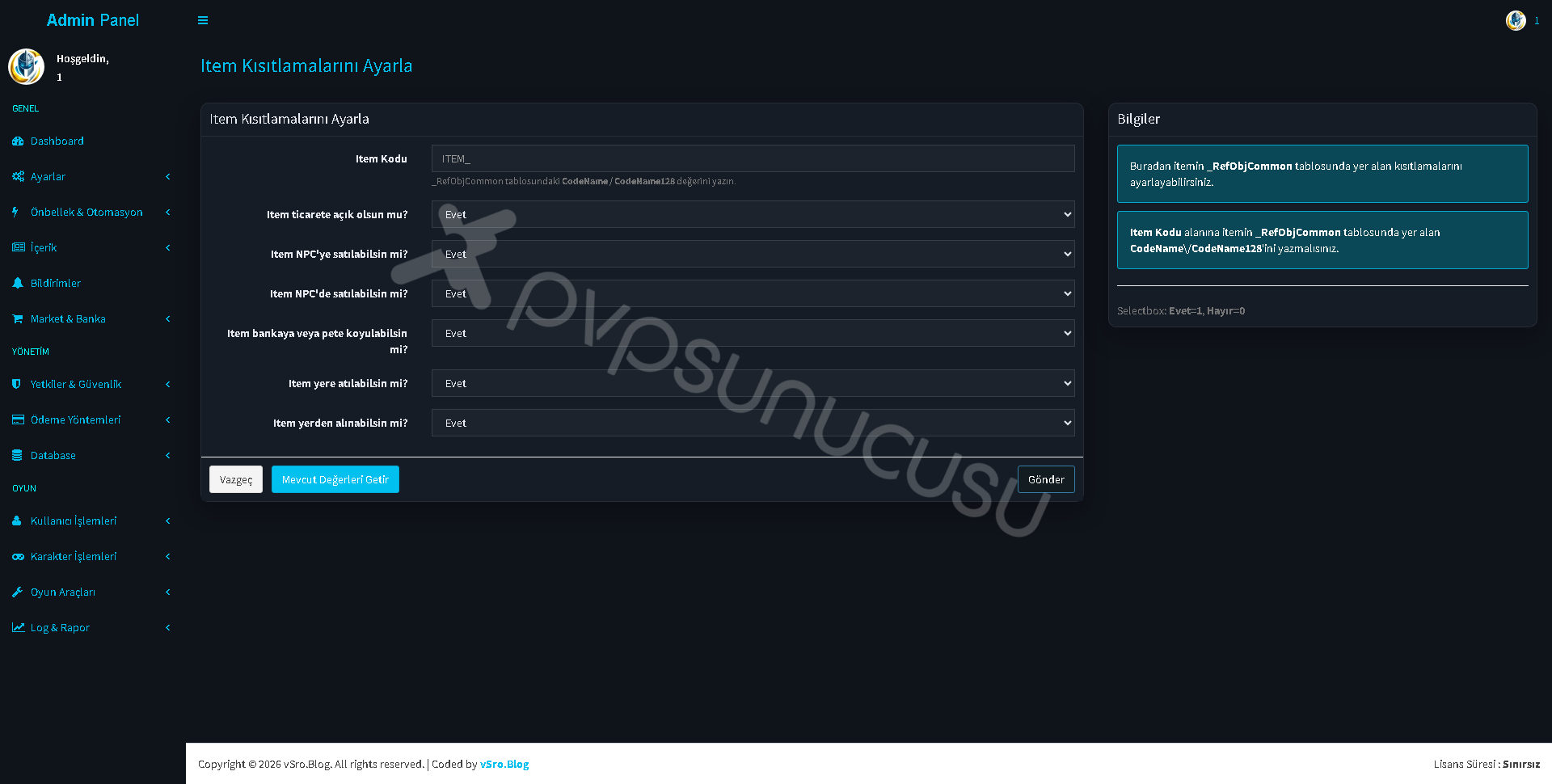Screen dimensions: 1552x784
Task: Click the Log & Rapor chart icon
Action: point(18,627)
